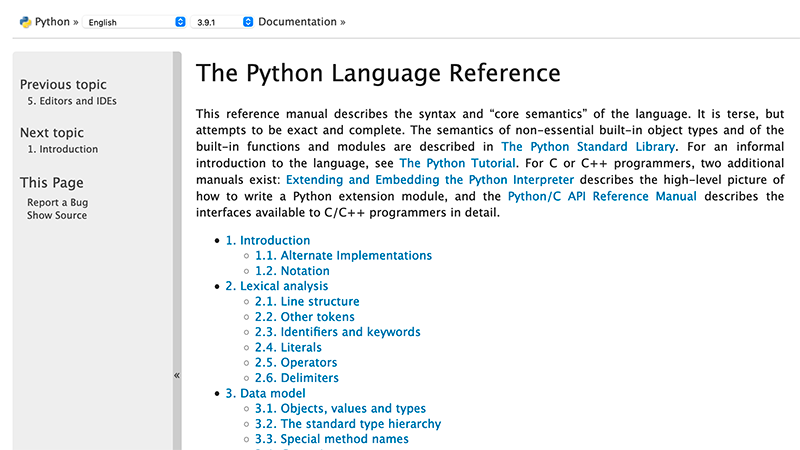Click the Previous topic heading

coord(63,84)
